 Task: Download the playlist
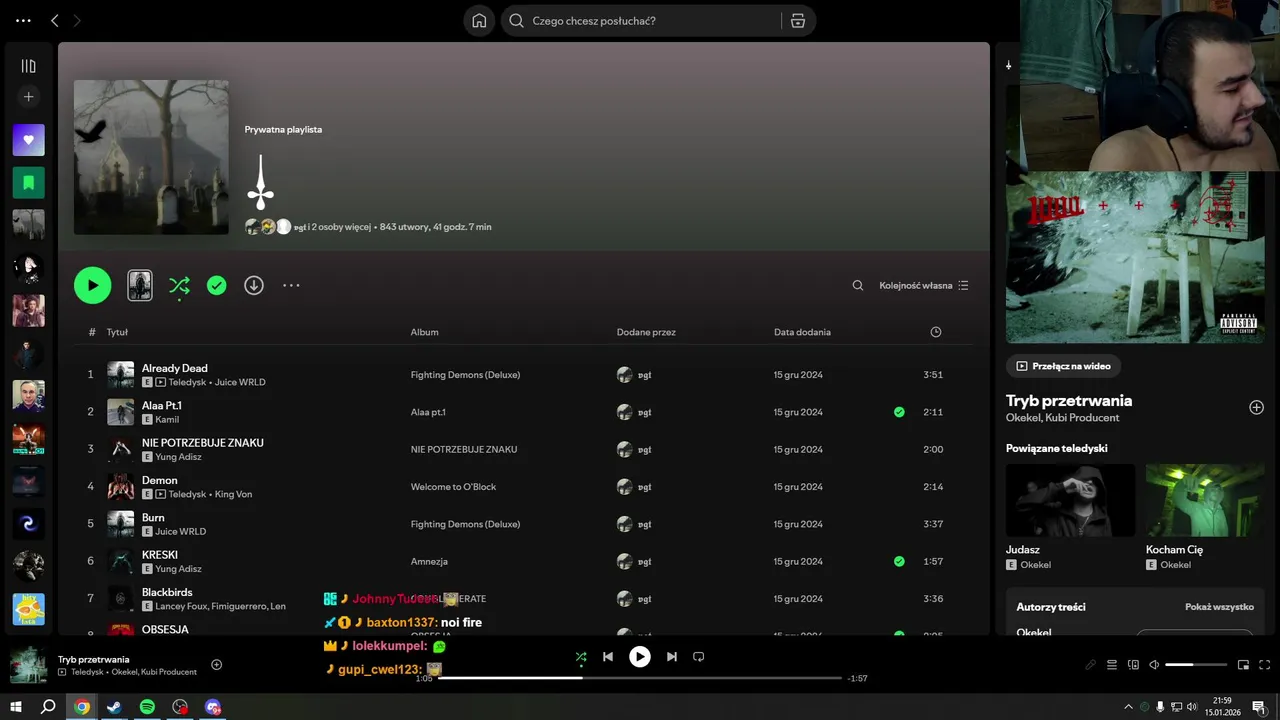[254, 285]
